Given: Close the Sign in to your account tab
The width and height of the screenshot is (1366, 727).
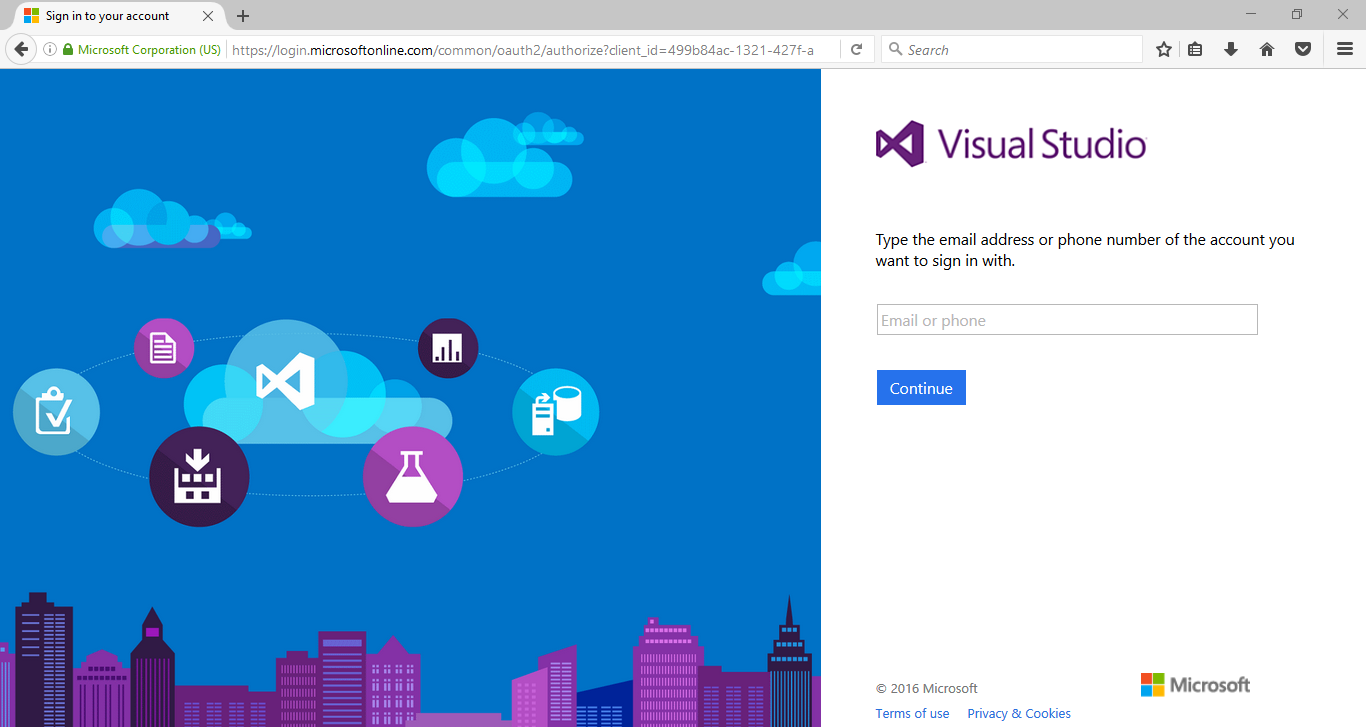Looking at the screenshot, I should 209,16.
